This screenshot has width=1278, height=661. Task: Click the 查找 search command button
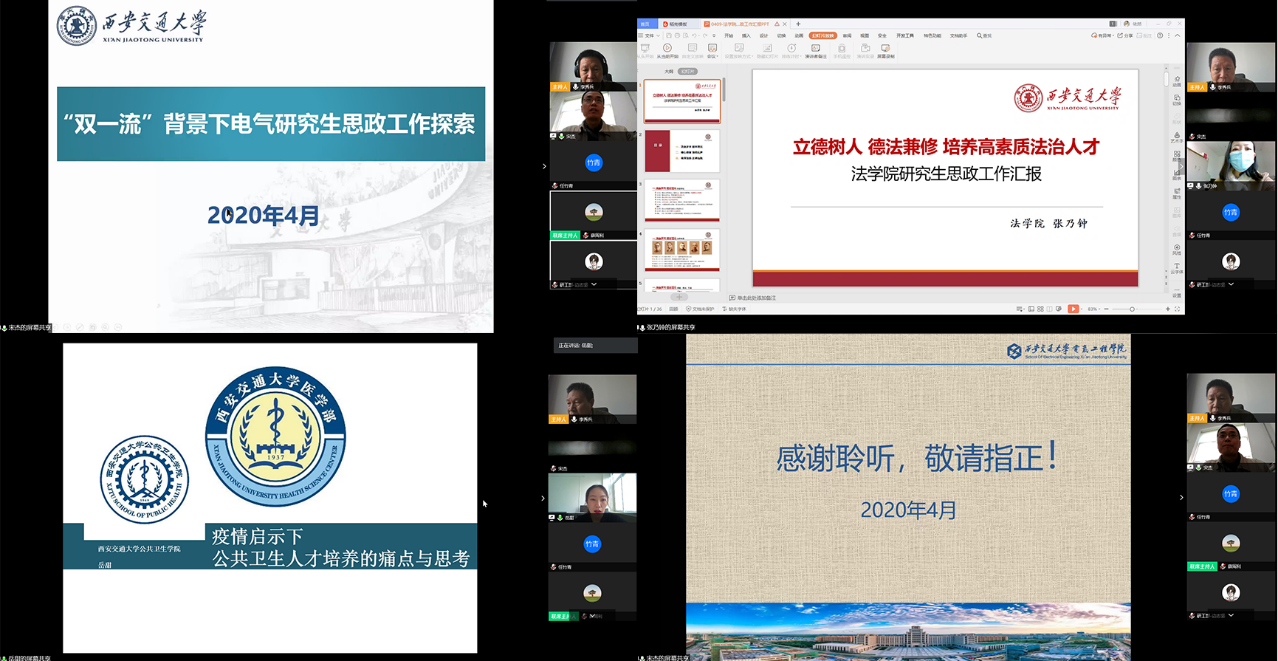click(984, 36)
